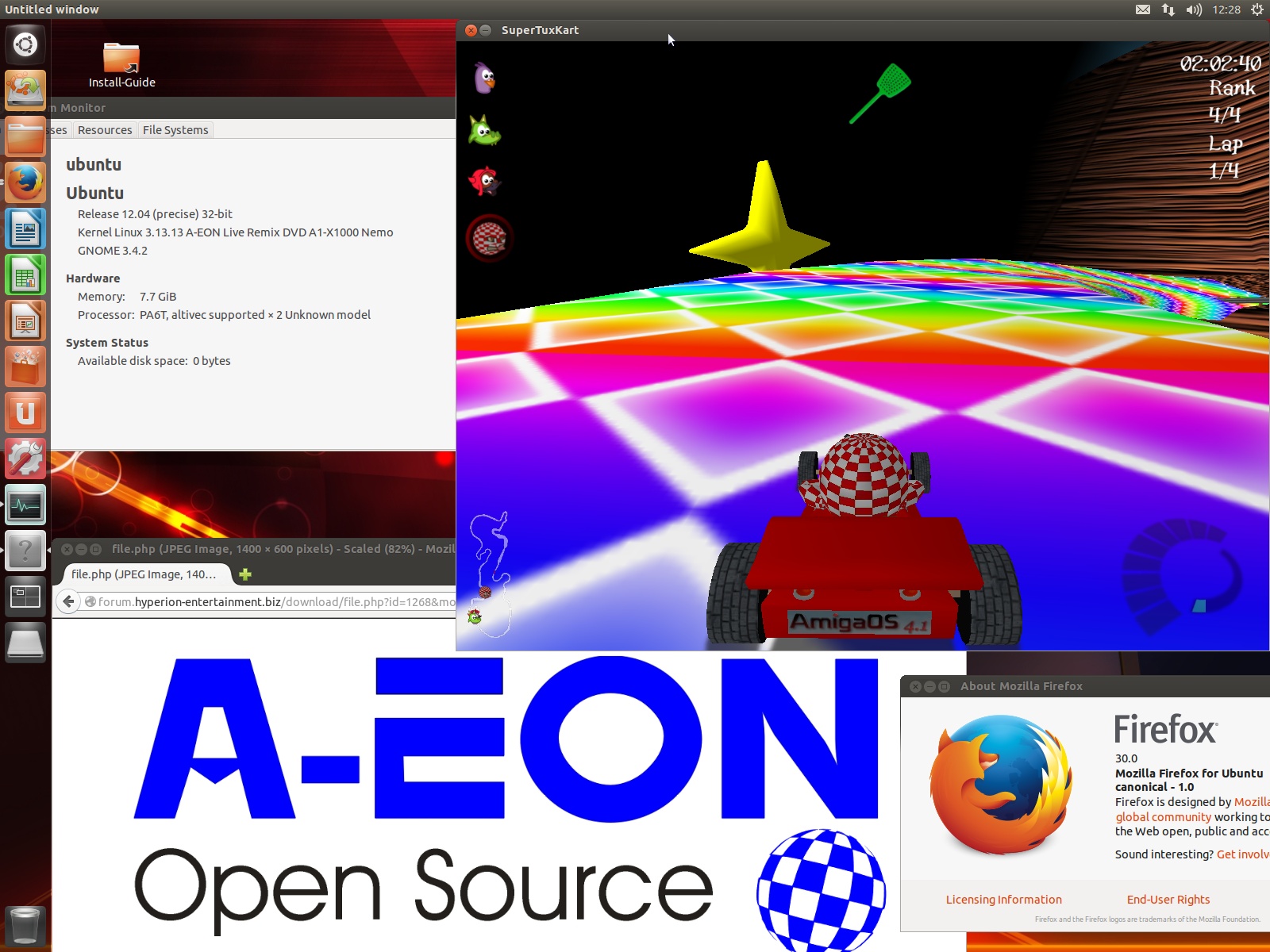Open the Workspace Switcher in the dock
Image resolution: width=1270 pixels, height=952 pixels.
tap(25, 597)
